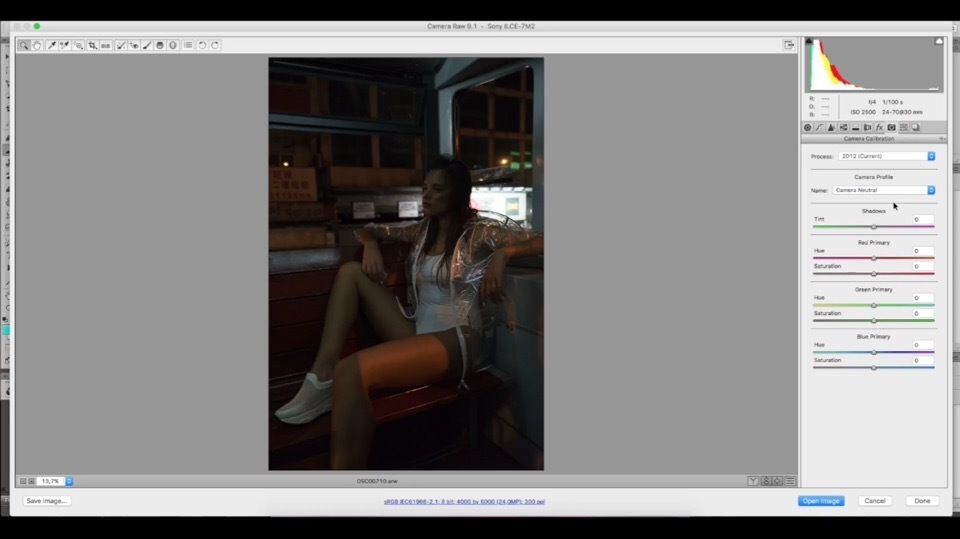Open workflow options link below the image
960x539 pixels.
click(464, 501)
